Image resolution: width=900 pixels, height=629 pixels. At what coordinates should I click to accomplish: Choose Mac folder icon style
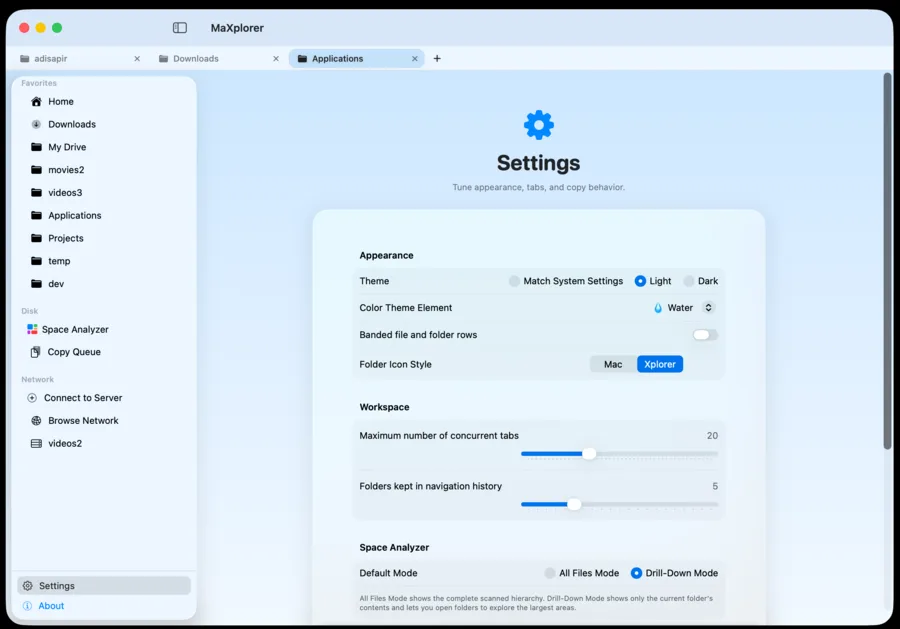613,364
